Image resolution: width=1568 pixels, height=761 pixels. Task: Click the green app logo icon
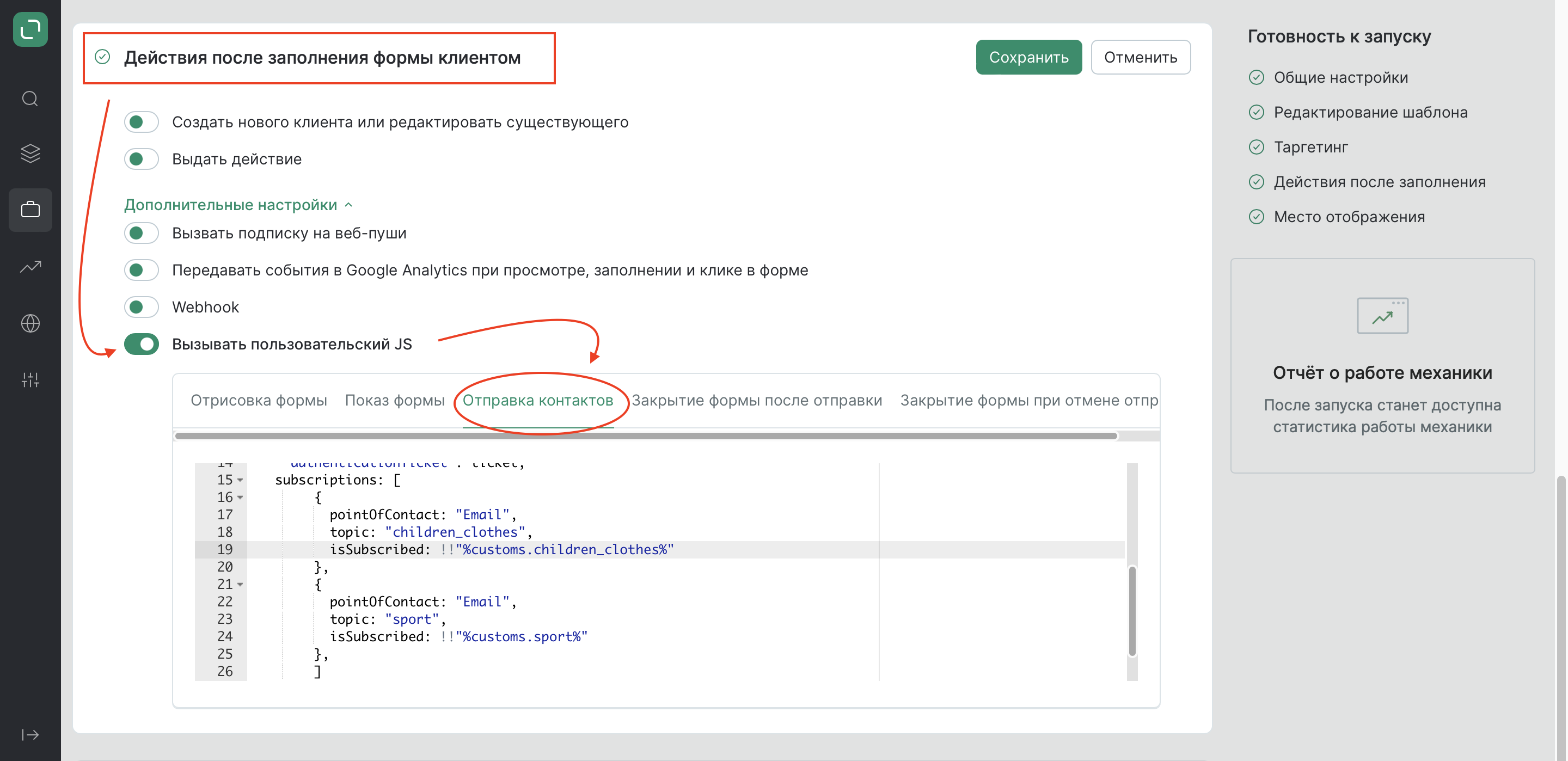point(30,30)
